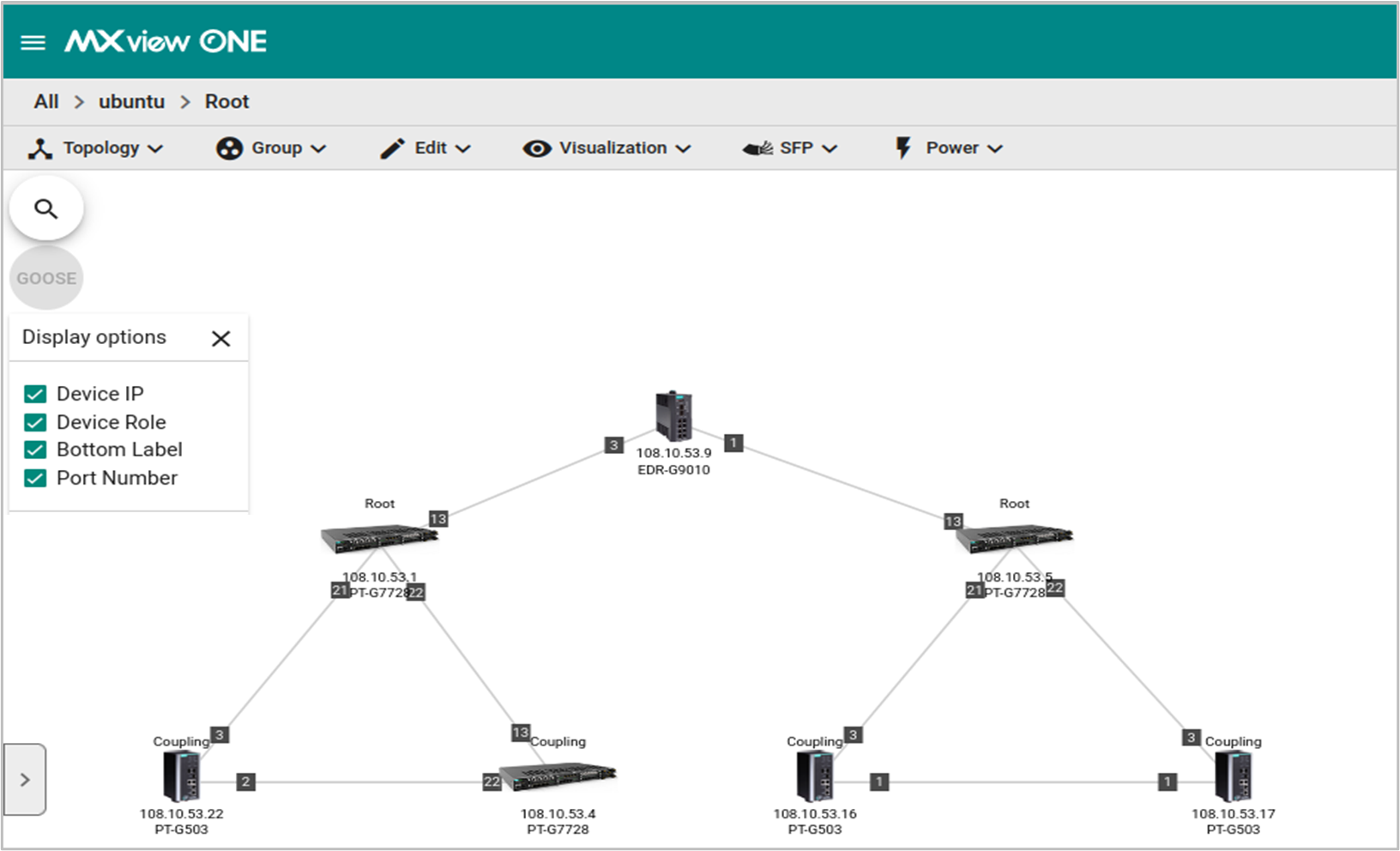This screenshot has height=851, width=1400.
Task: Select the PT-G7728 device at 108.10.53.4
Action: pyautogui.click(x=558, y=776)
